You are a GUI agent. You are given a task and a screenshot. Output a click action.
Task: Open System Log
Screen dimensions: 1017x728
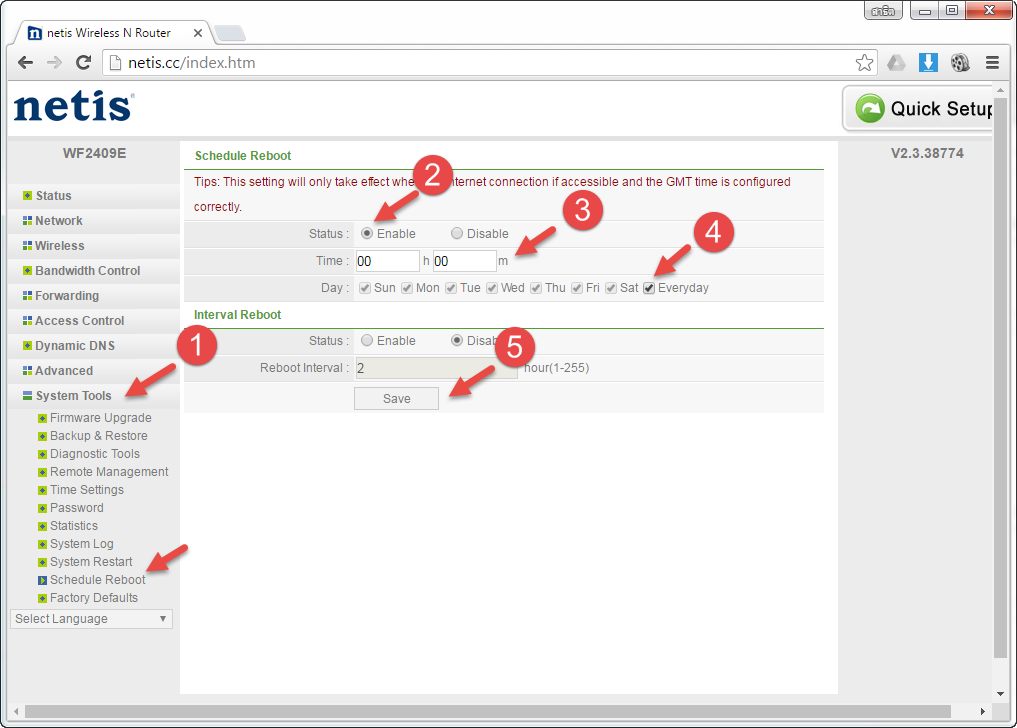pos(82,544)
